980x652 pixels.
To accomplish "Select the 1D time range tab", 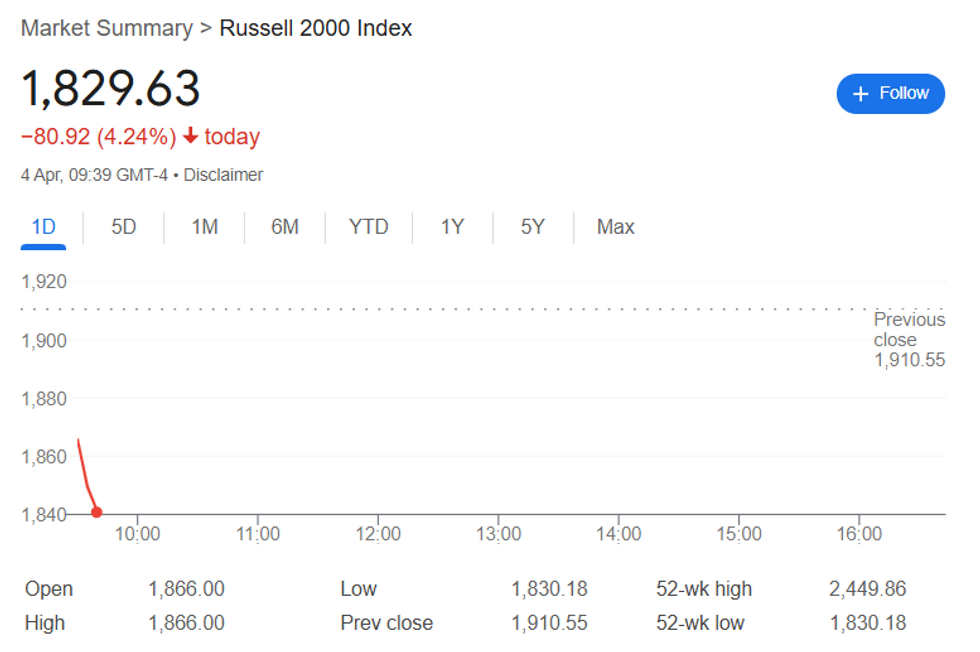I will [x=43, y=227].
